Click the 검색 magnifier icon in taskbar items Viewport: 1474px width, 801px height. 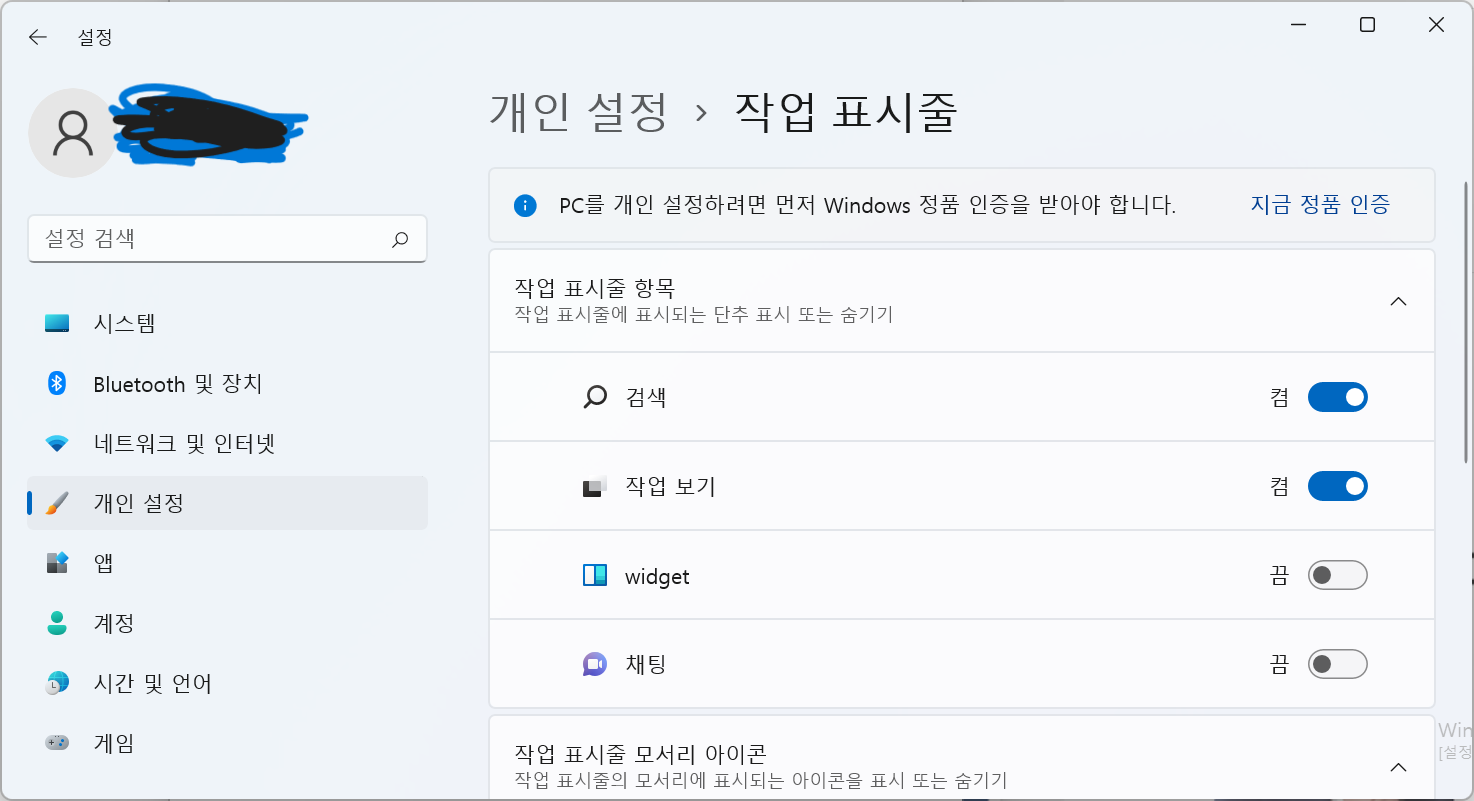pyautogui.click(x=595, y=398)
